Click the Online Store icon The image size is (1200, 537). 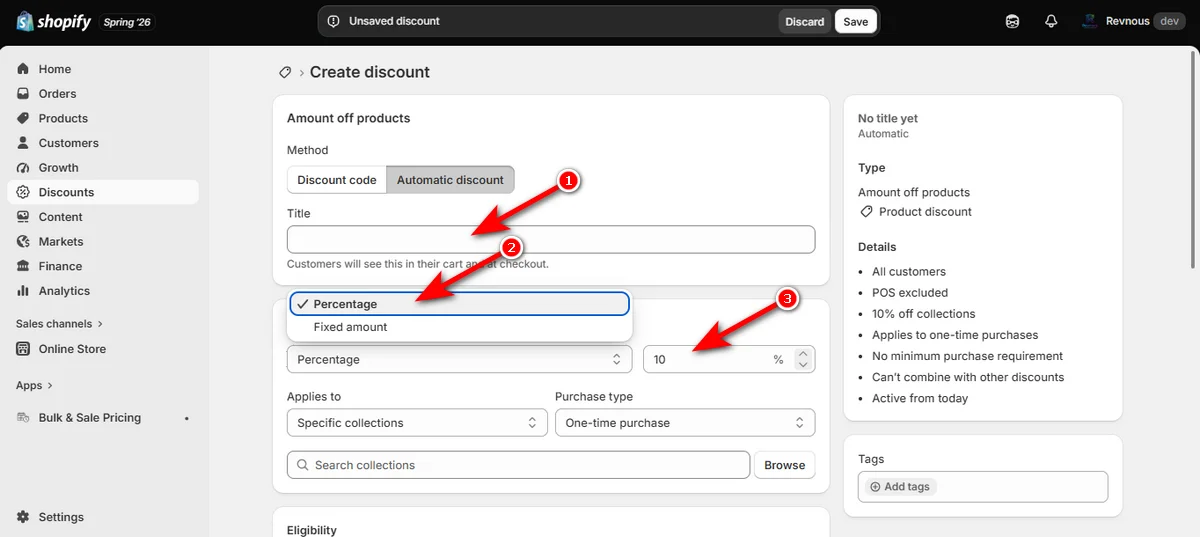click(x=24, y=349)
